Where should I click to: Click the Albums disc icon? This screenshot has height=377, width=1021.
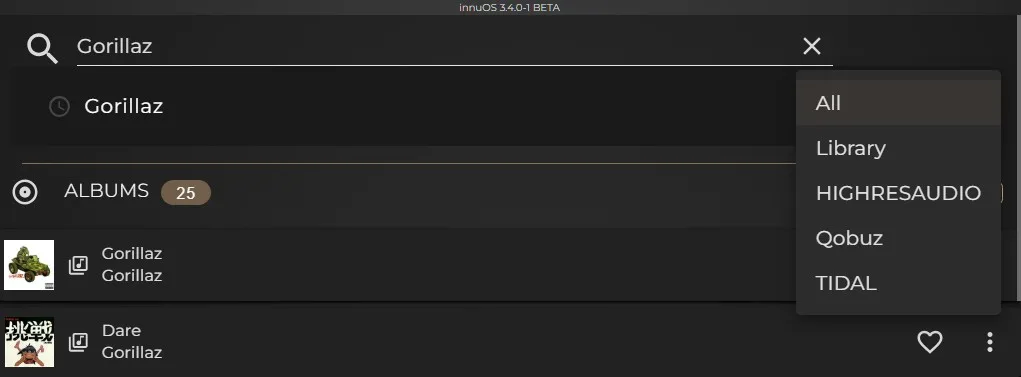[25, 192]
